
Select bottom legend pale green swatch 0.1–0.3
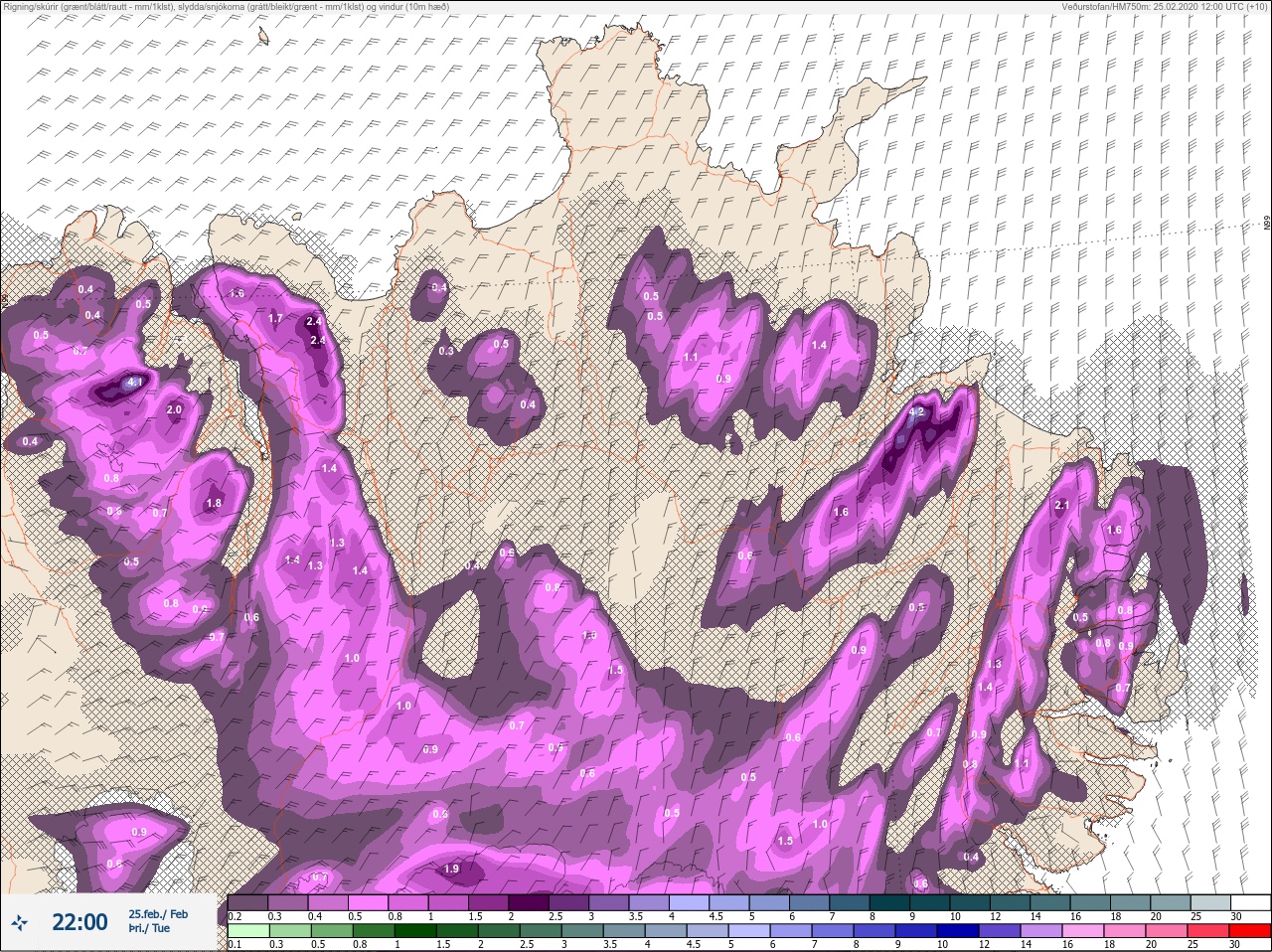coord(247,931)
